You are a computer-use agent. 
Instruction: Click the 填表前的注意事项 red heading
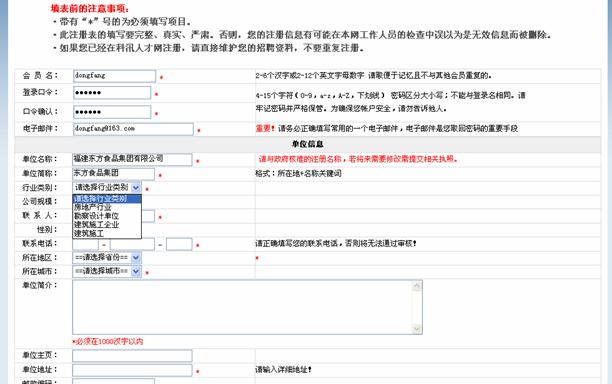point(90,9)
